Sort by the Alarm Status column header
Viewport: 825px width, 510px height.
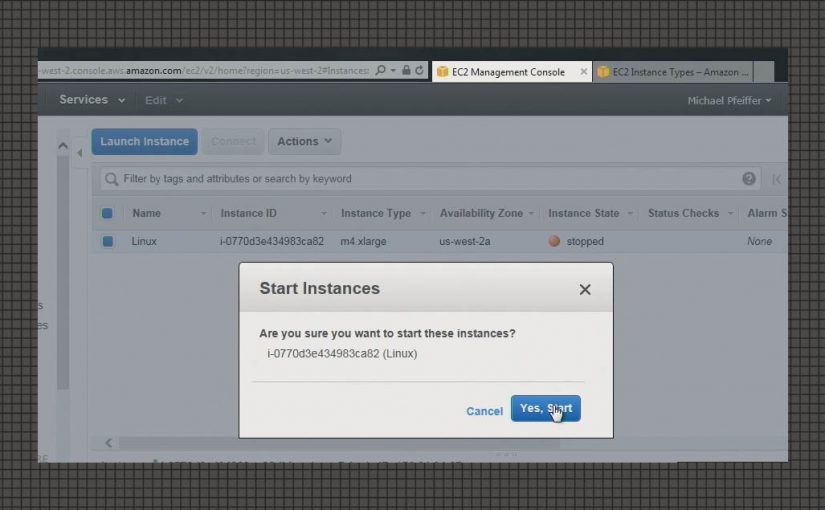coord(767,213)
